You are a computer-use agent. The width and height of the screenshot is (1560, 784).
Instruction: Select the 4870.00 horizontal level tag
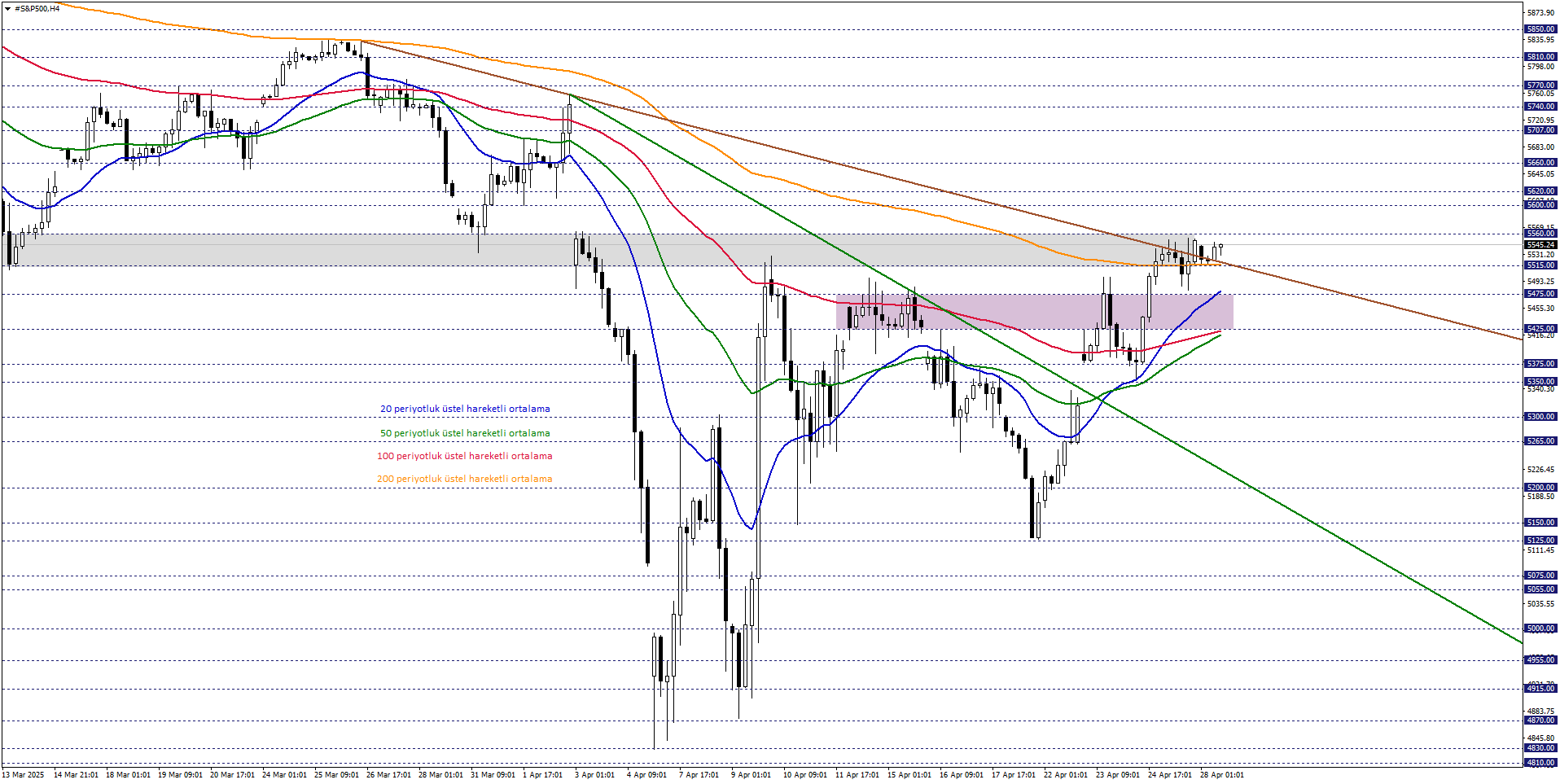coord(1540,720)
